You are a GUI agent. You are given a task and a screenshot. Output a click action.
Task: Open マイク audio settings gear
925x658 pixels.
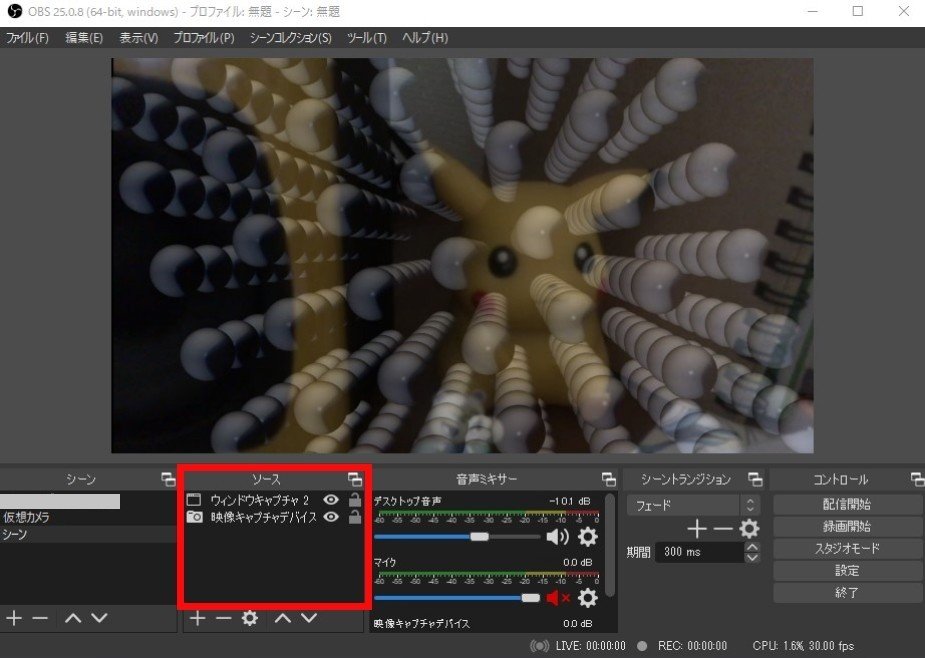[x=587, y=598]
